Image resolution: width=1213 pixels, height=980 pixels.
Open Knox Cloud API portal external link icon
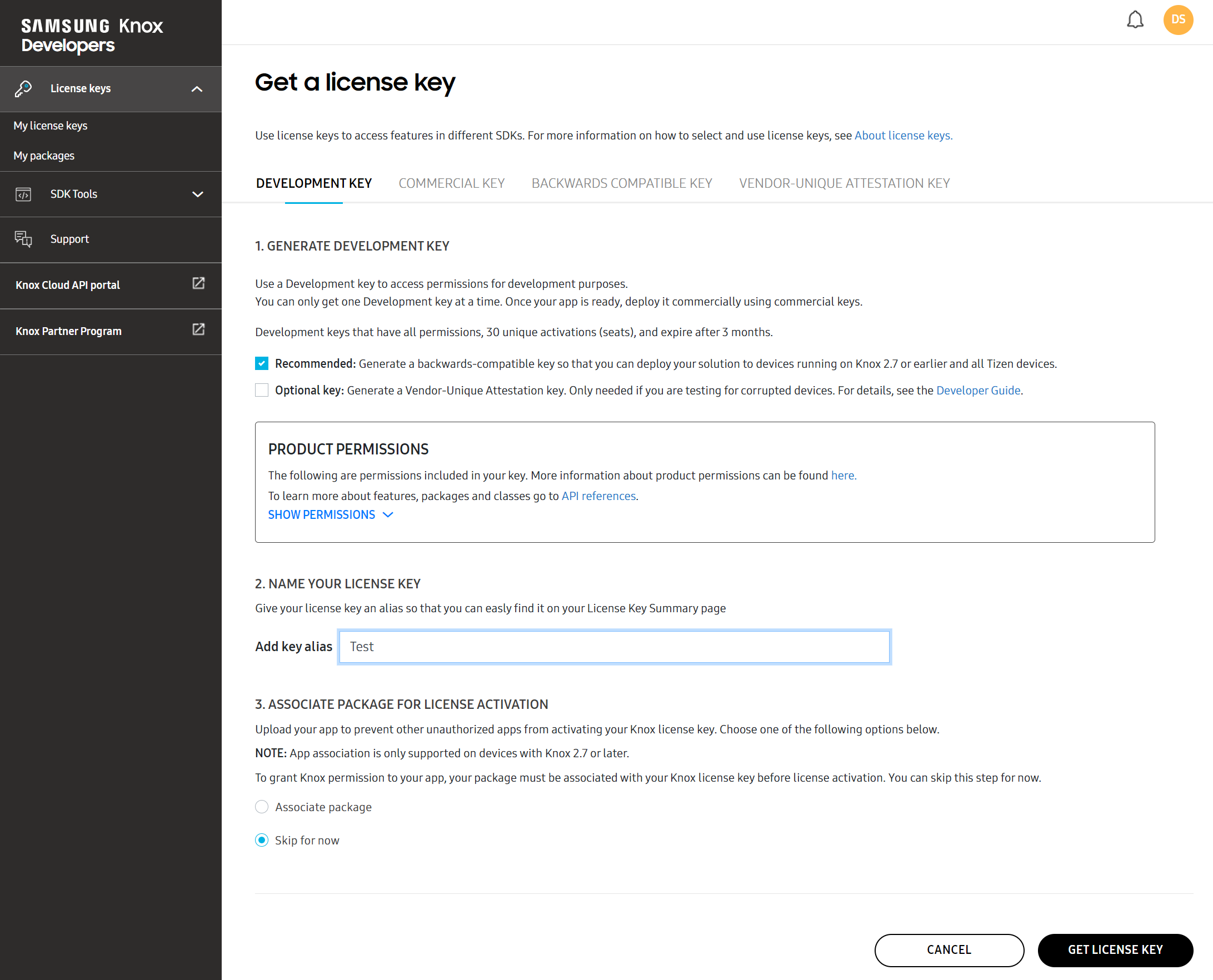(x=198, y=284)
